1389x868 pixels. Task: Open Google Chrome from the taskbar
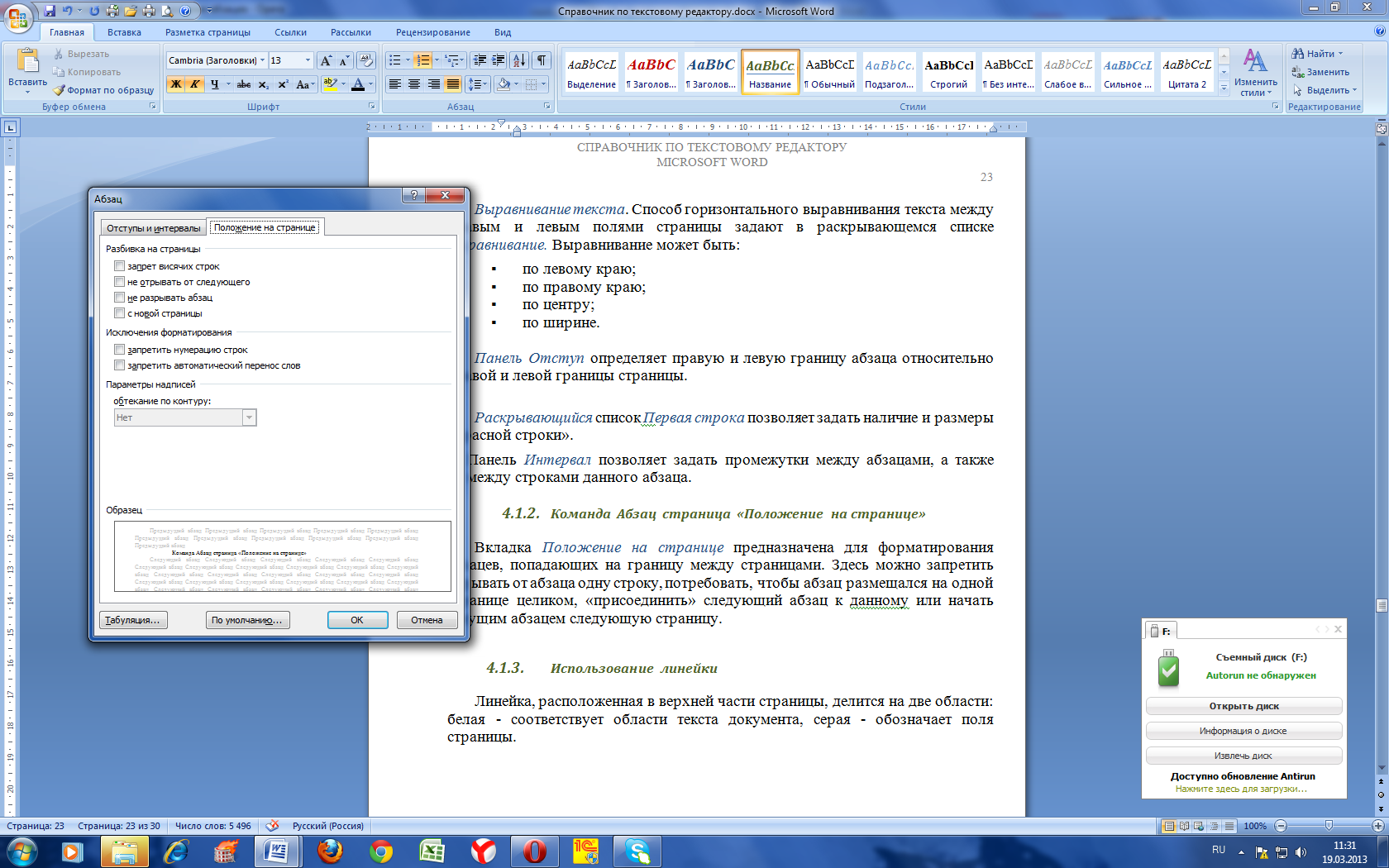(381, 851)
